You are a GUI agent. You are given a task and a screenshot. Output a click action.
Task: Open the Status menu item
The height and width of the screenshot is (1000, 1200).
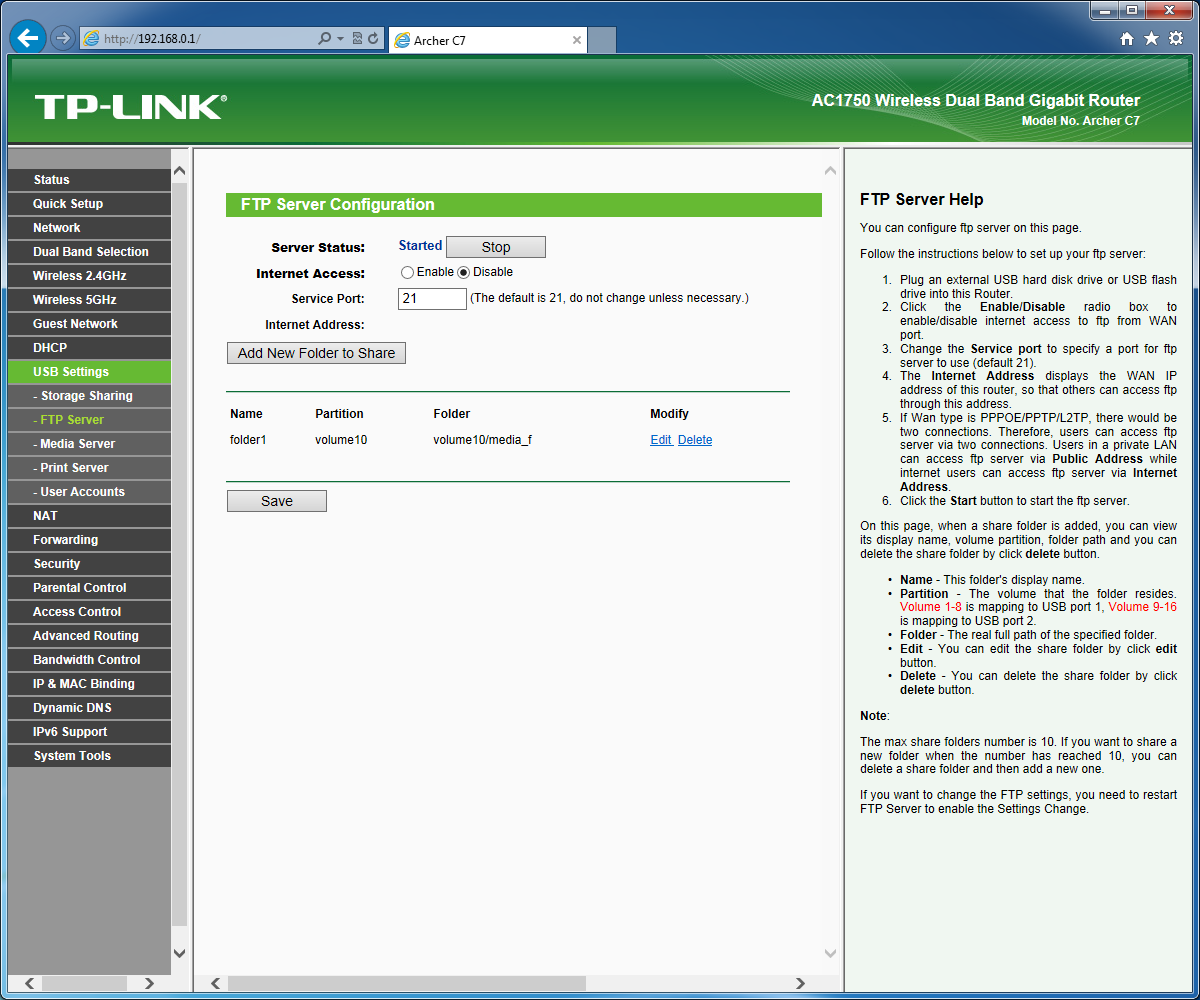[89, 180]
